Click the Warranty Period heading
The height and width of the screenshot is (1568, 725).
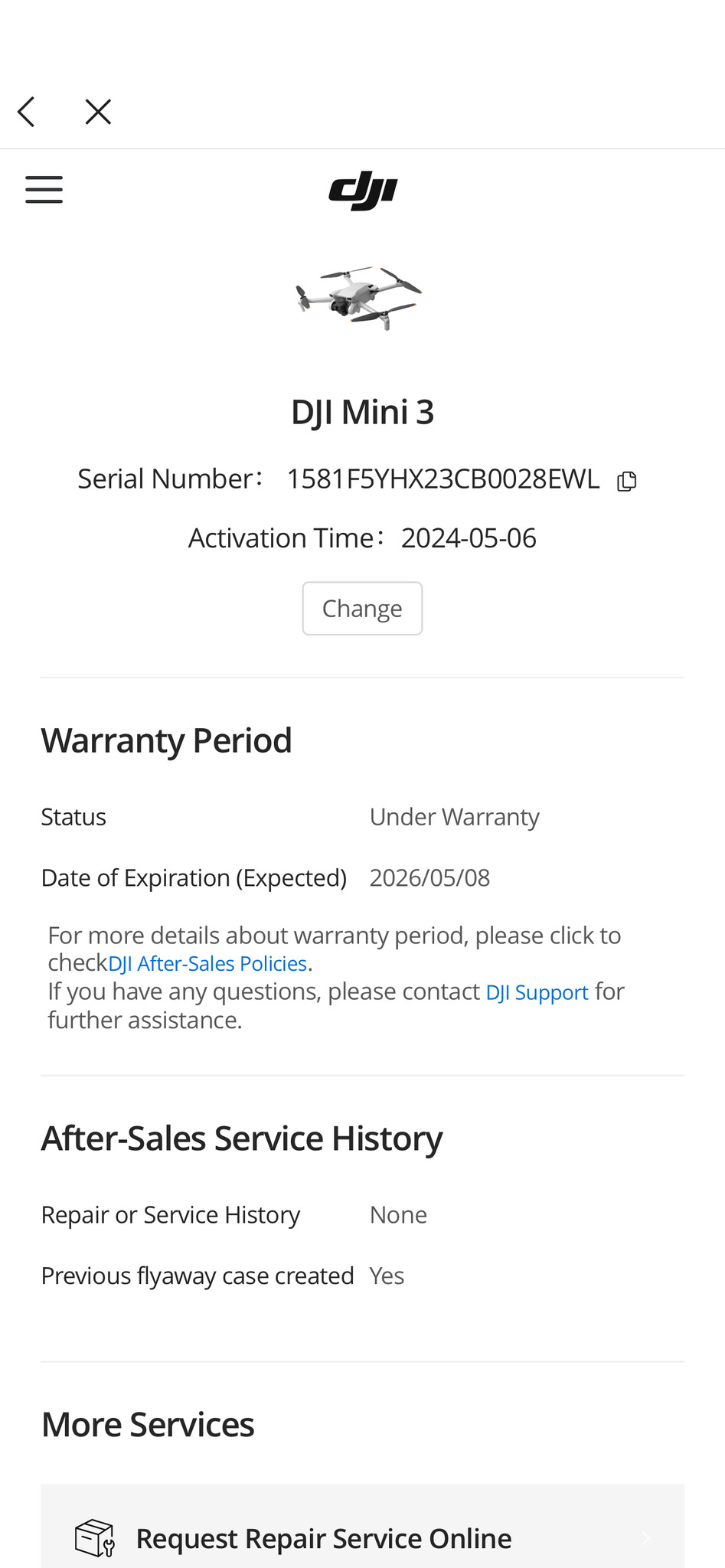167,740
